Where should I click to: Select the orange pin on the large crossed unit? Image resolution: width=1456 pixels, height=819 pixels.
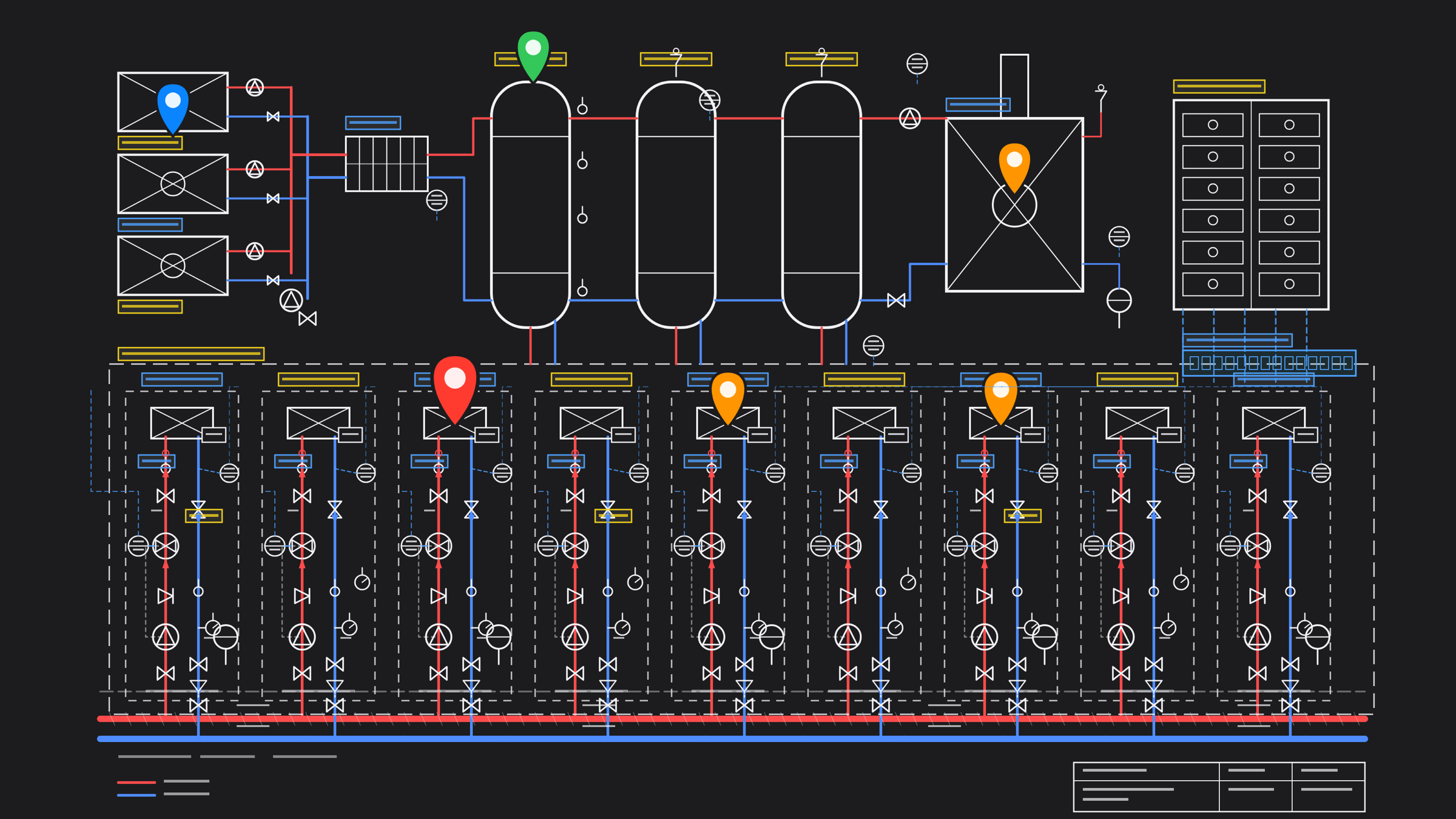[1014, 167]
